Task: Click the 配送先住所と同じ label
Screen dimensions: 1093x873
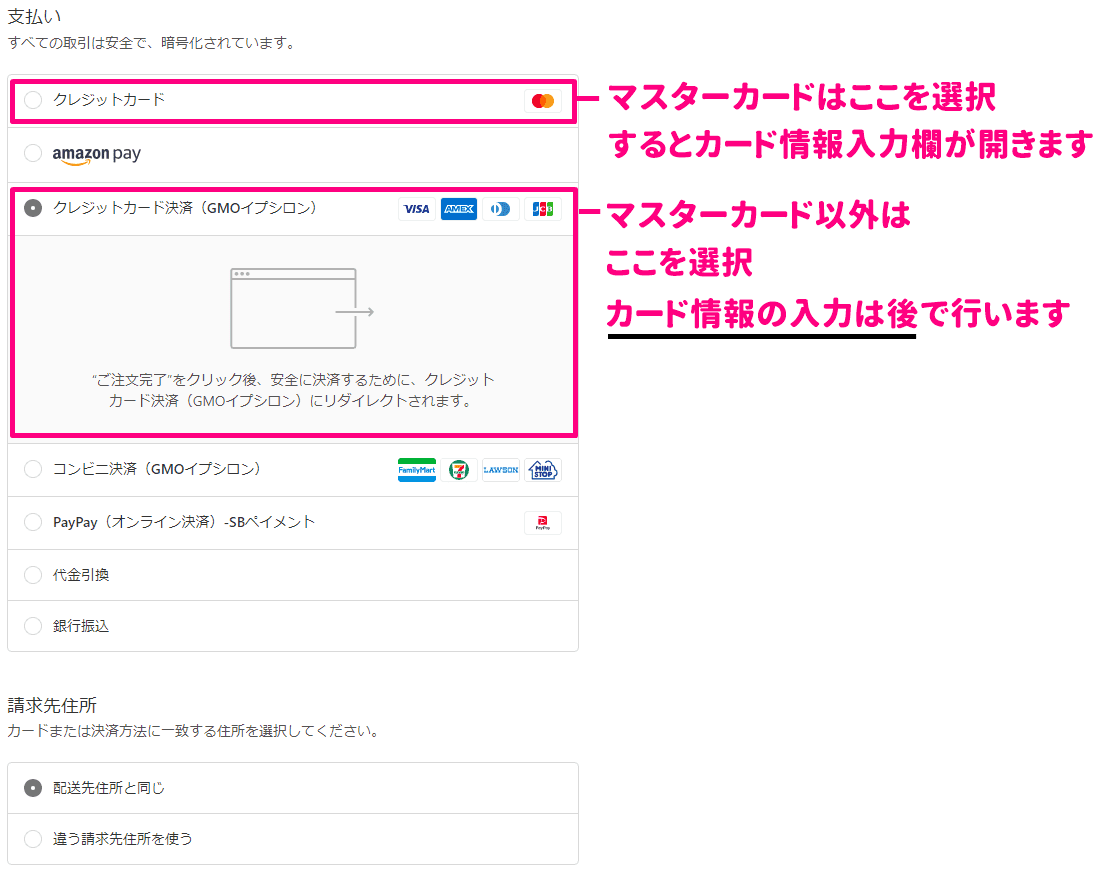Action: click(x=109, y=788)
